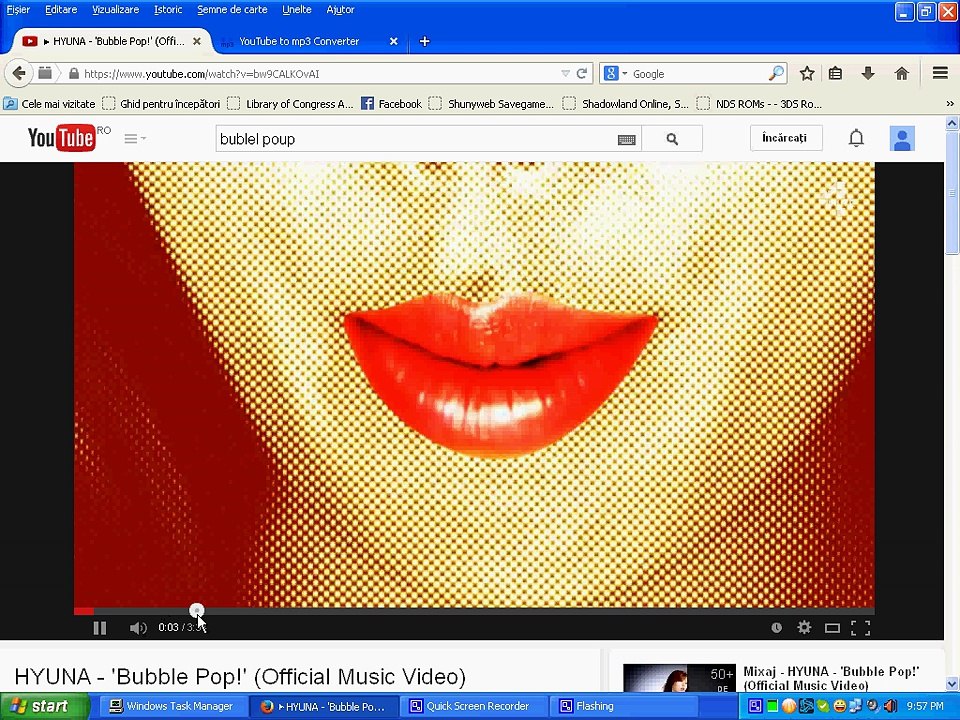Open Ghid pentru începători bookmark

point(161,103)
